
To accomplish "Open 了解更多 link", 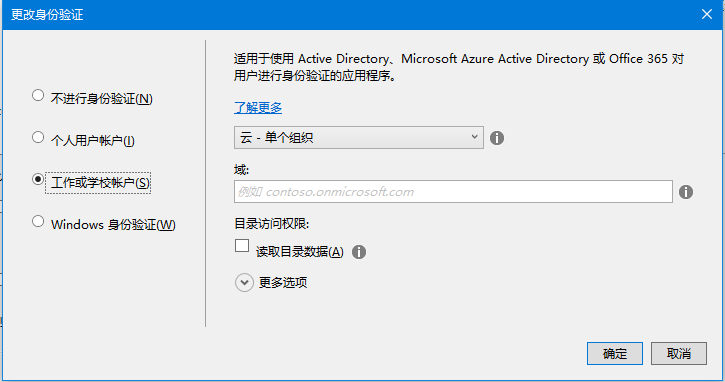I will (x=258, y=108).
